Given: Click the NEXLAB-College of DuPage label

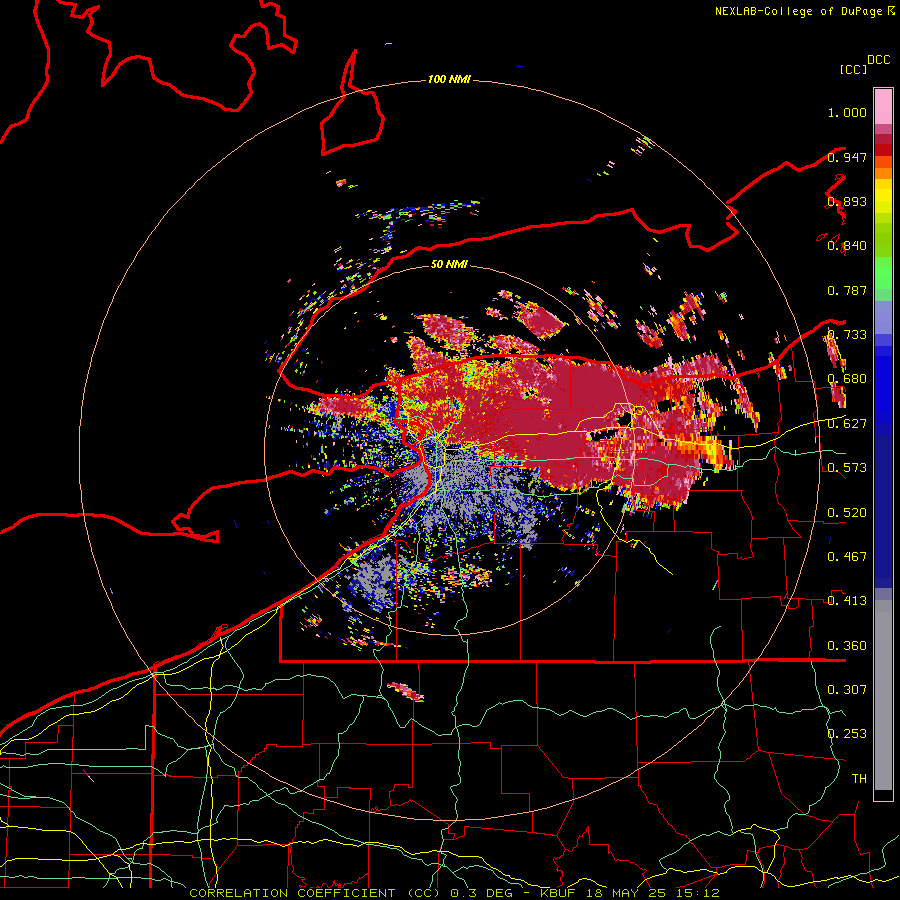Looking at the screenshot, I should (798, 11).
